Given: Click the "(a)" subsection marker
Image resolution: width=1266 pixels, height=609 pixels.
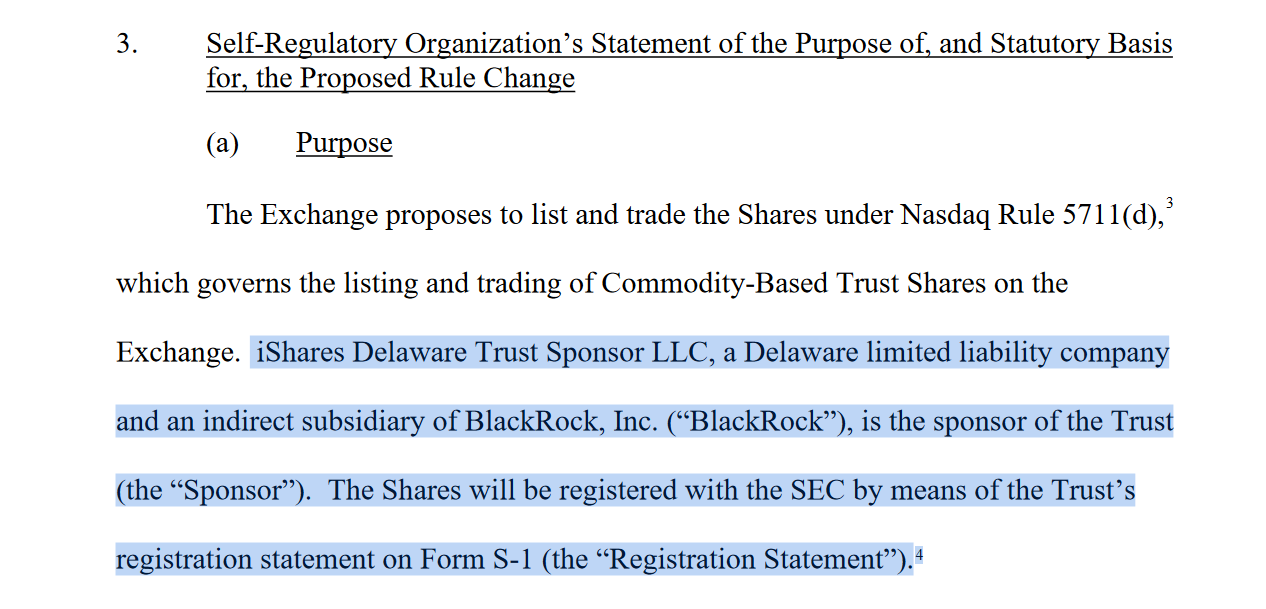Looking at the screenshot, I should [x=222, y=143].
